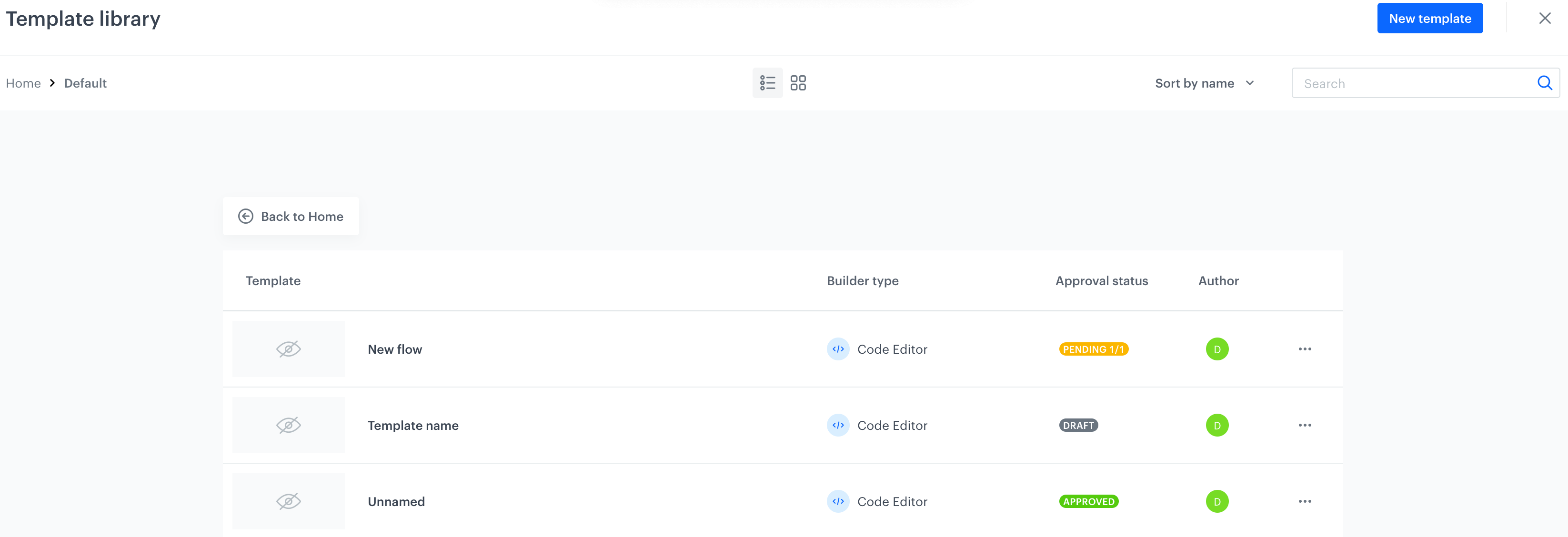Toggle visibility icon for Unnamed
Image resolution: width=1568 pixels, height=537 pixels.
[289, 501]
